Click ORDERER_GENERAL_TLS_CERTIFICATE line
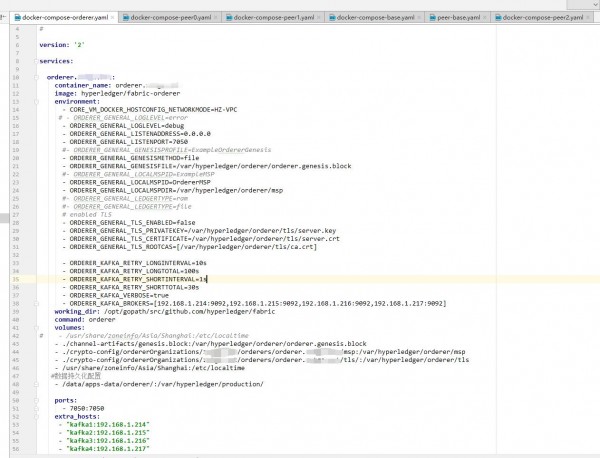The width and height of the screenshot is (600, 458). (201, 239)
